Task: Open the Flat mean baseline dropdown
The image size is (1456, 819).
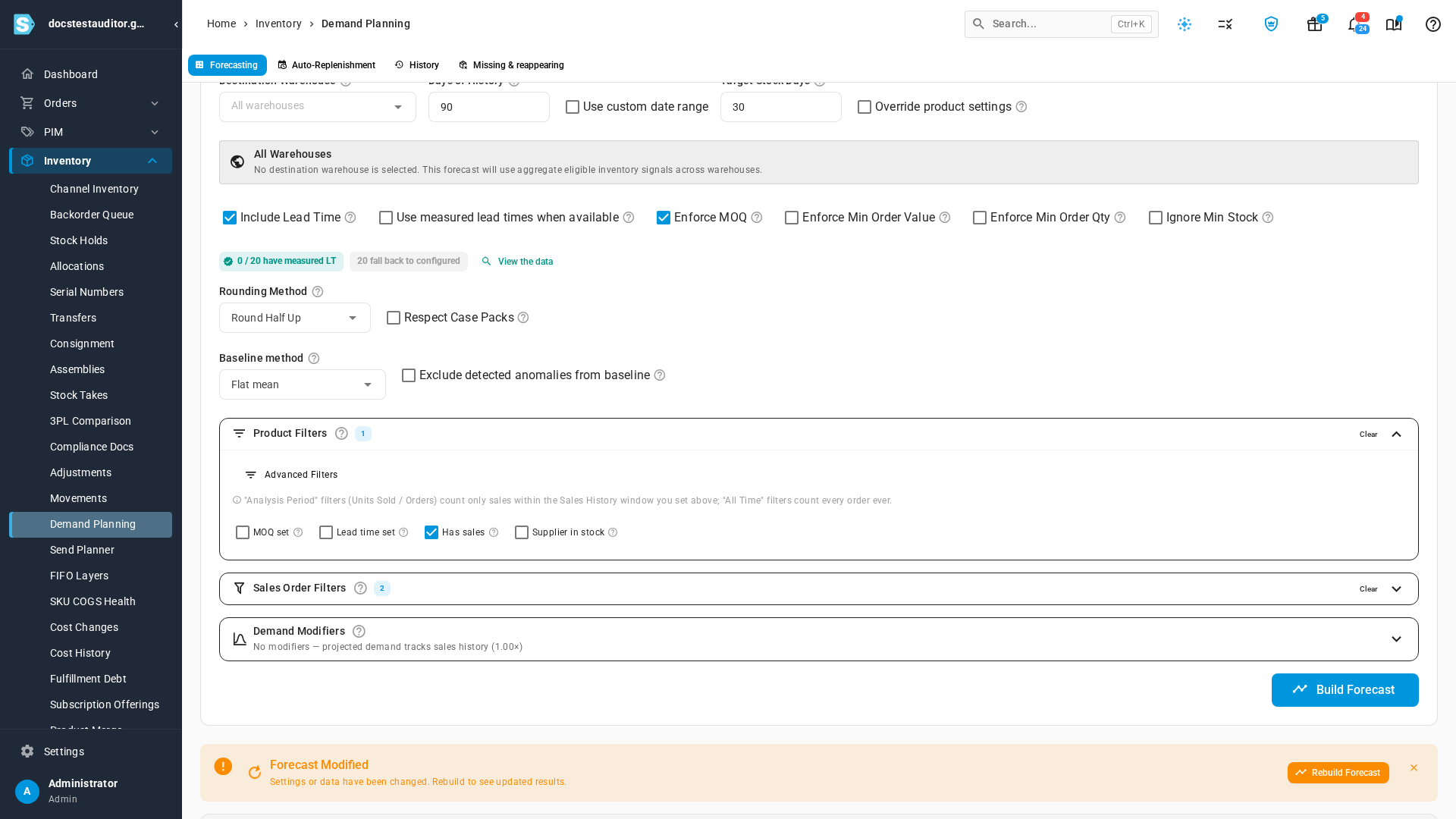Action: (x=303, y=384)
